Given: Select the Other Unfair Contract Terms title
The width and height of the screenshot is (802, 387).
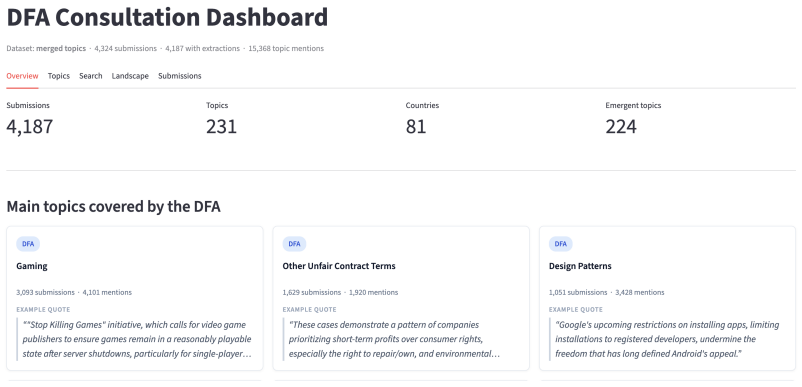Looking at the screenshot, I should coord(339,266).
